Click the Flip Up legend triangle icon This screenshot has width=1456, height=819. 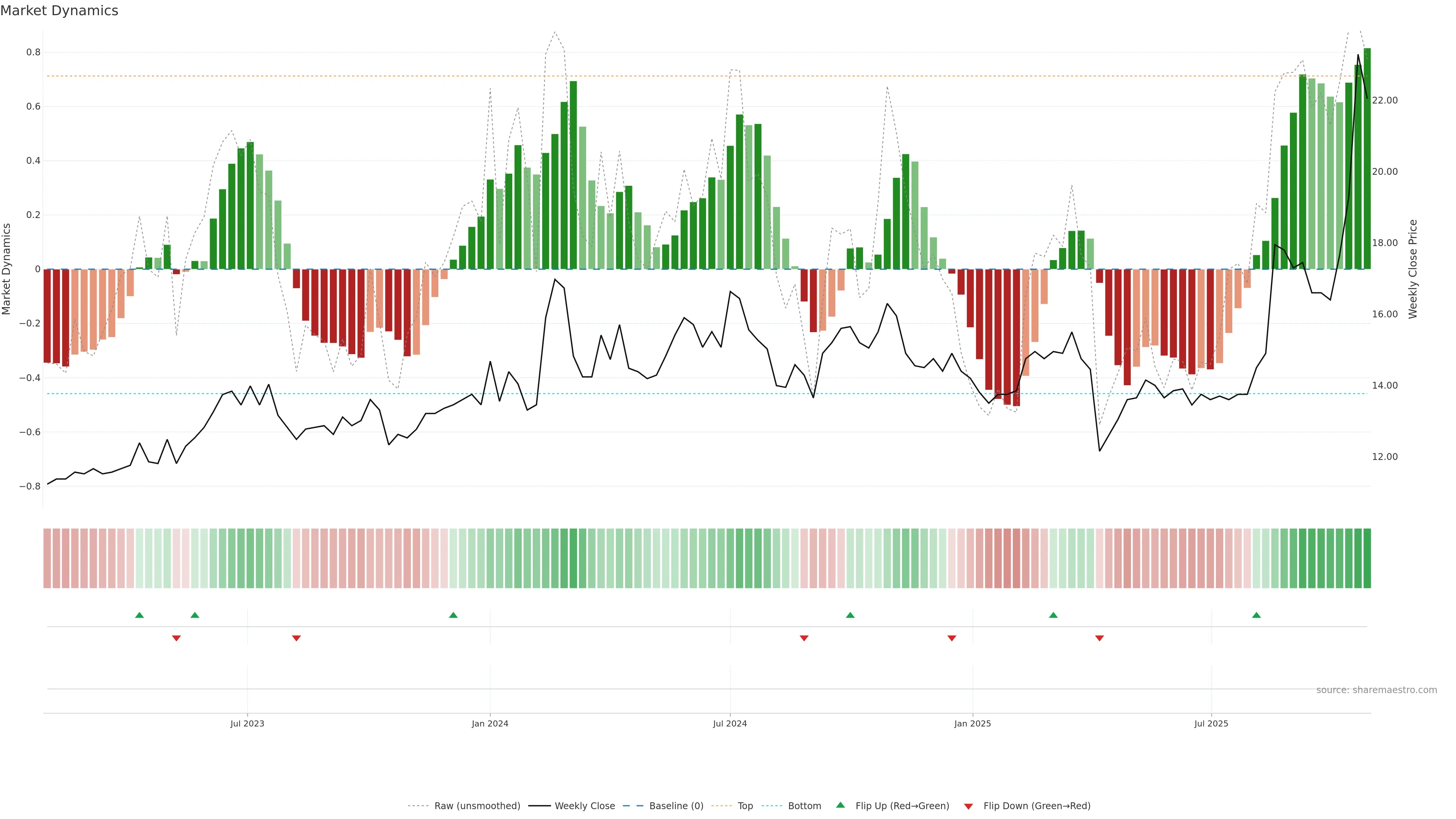point(840,805)
